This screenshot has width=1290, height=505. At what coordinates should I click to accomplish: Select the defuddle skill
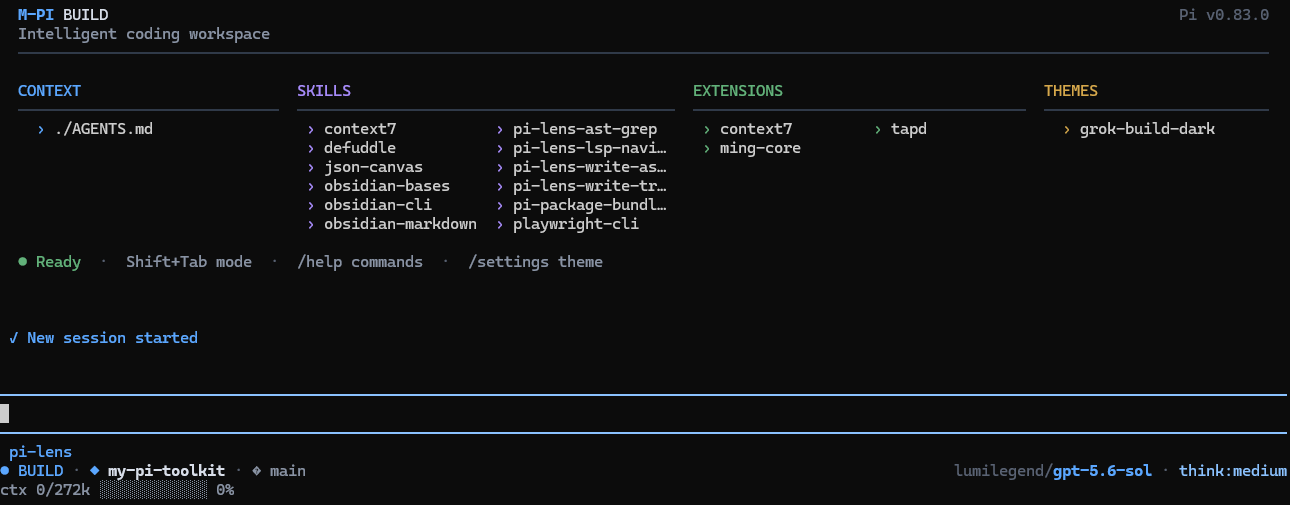click(360, 148)
